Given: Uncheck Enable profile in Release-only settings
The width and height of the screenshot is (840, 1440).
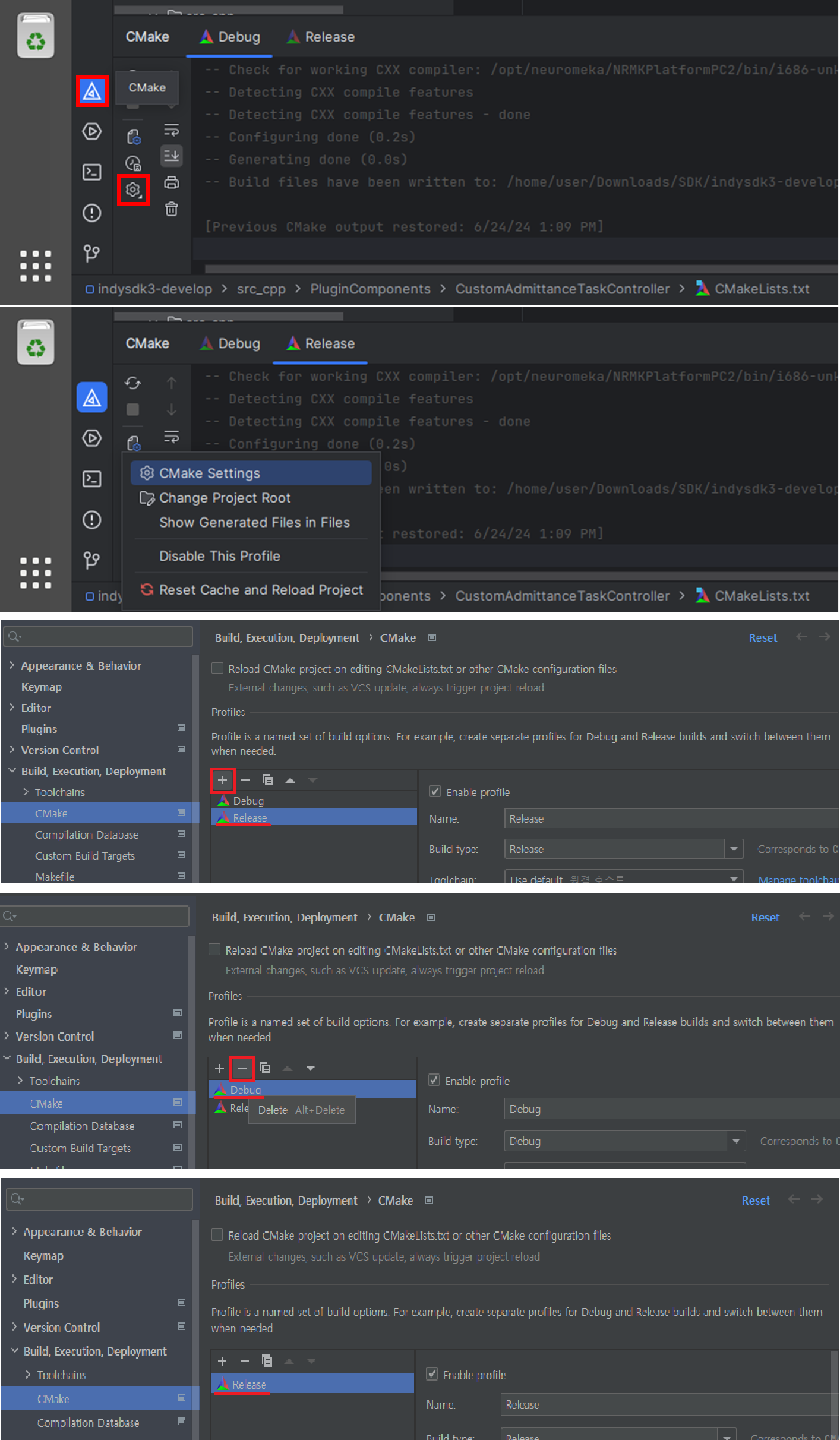Looking at the screenshot, I should coord(432,1374).
